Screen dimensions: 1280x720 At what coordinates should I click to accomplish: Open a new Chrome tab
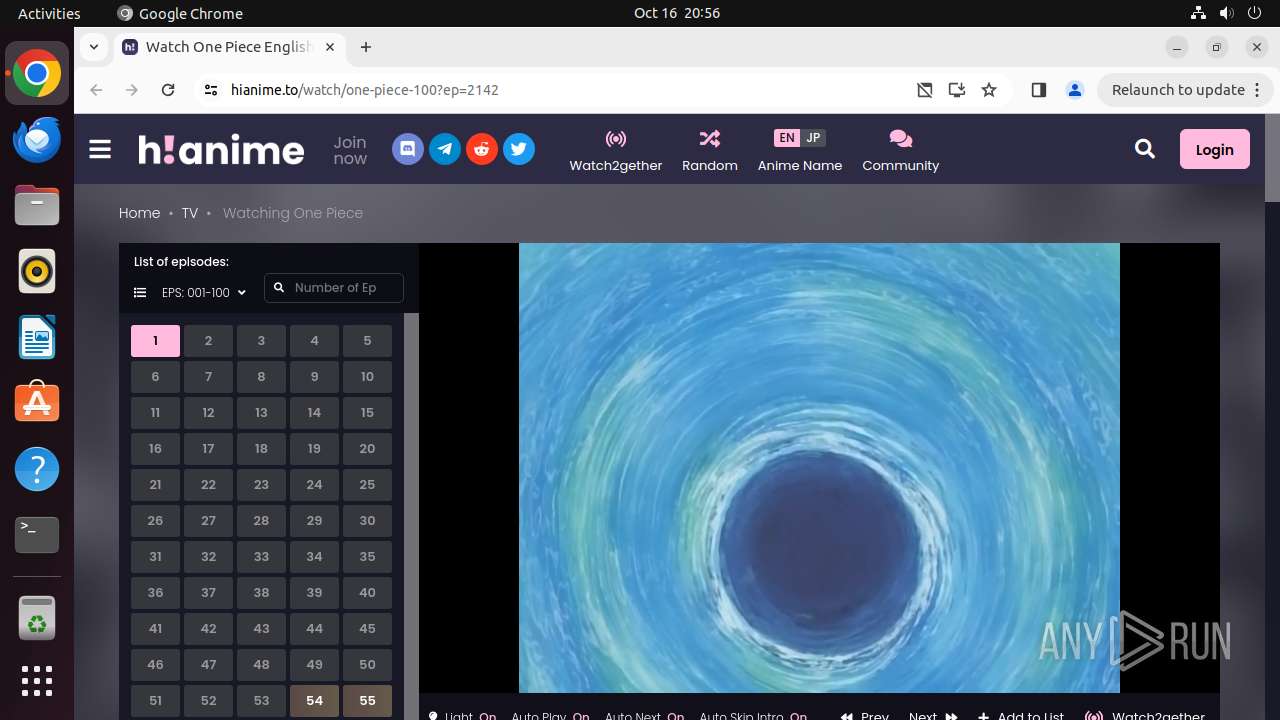tap(366, 47)
